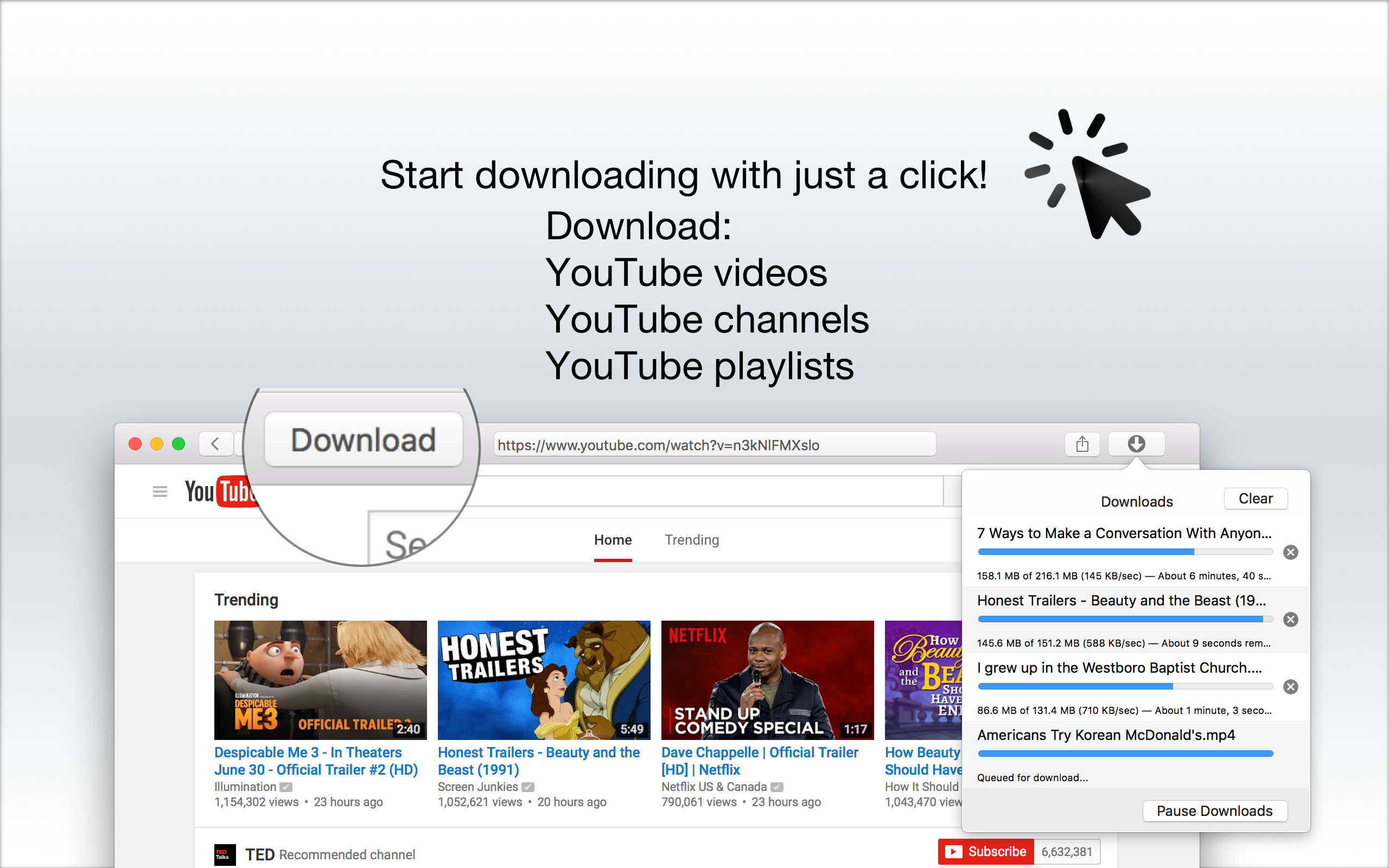Pause all active downloads
This screenshot has height=868, width=1389.
[1214, 810]
